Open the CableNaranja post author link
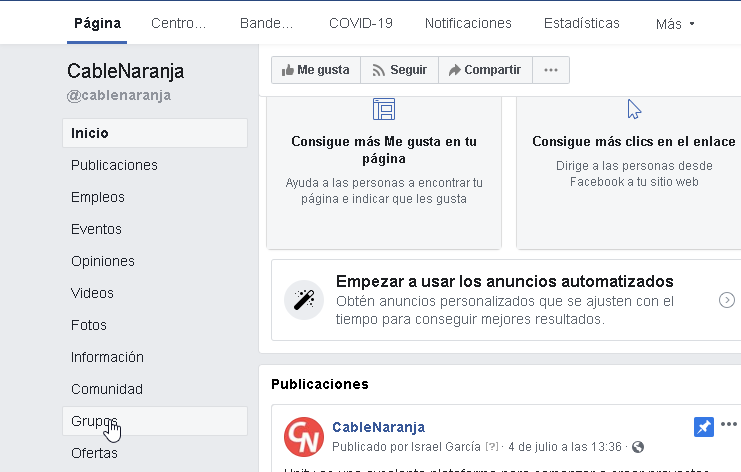 [379, 427]
